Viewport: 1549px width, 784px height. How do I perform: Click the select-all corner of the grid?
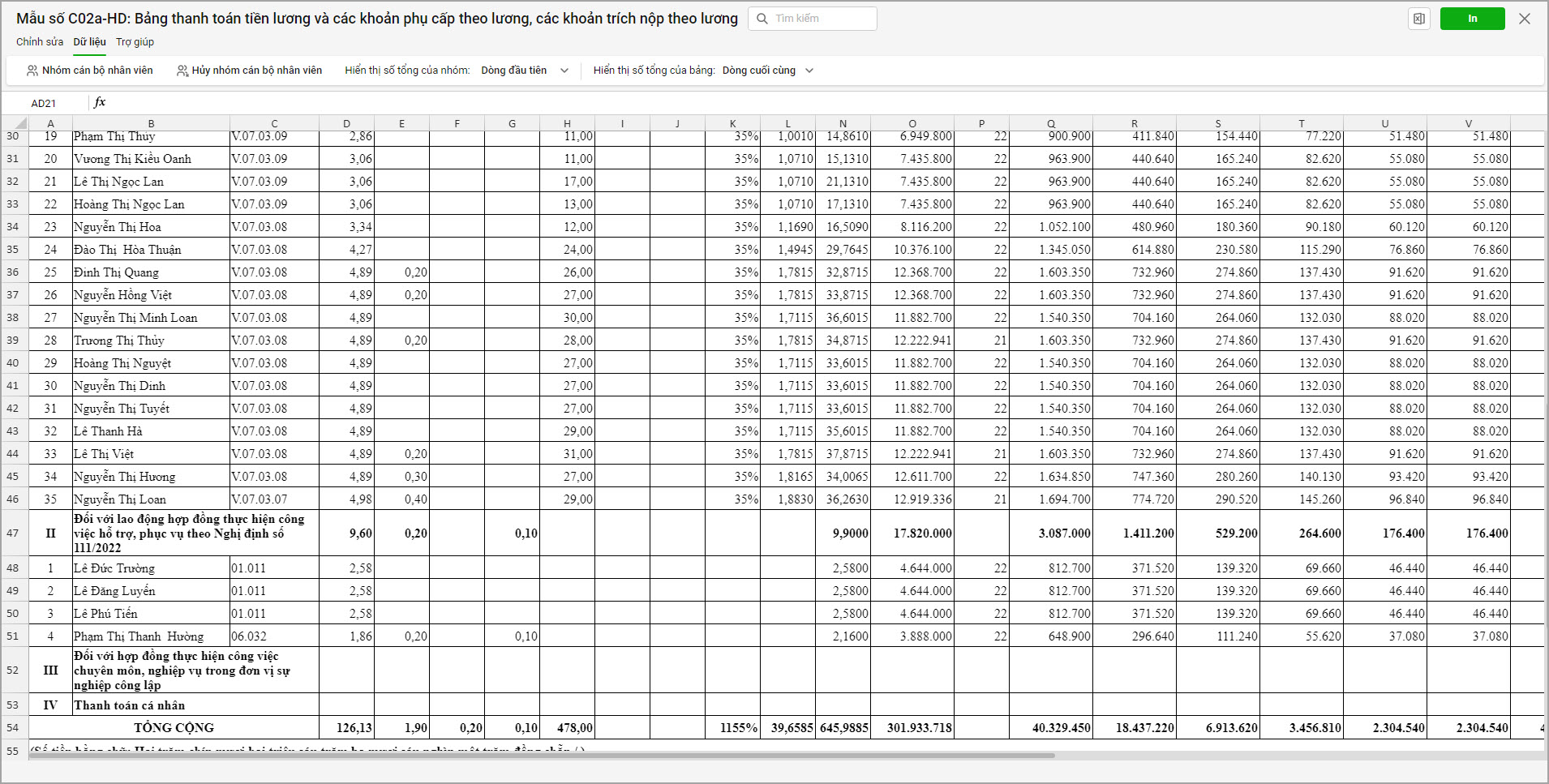(15, 123)
